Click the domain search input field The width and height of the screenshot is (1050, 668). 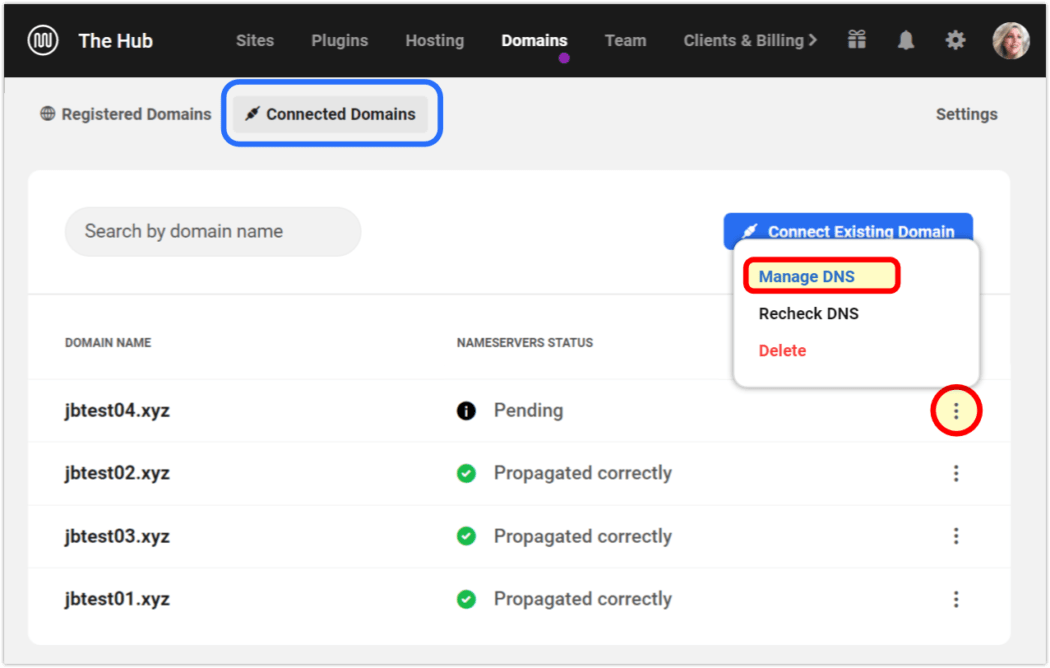pyautogui.click(x=212, y=231)
